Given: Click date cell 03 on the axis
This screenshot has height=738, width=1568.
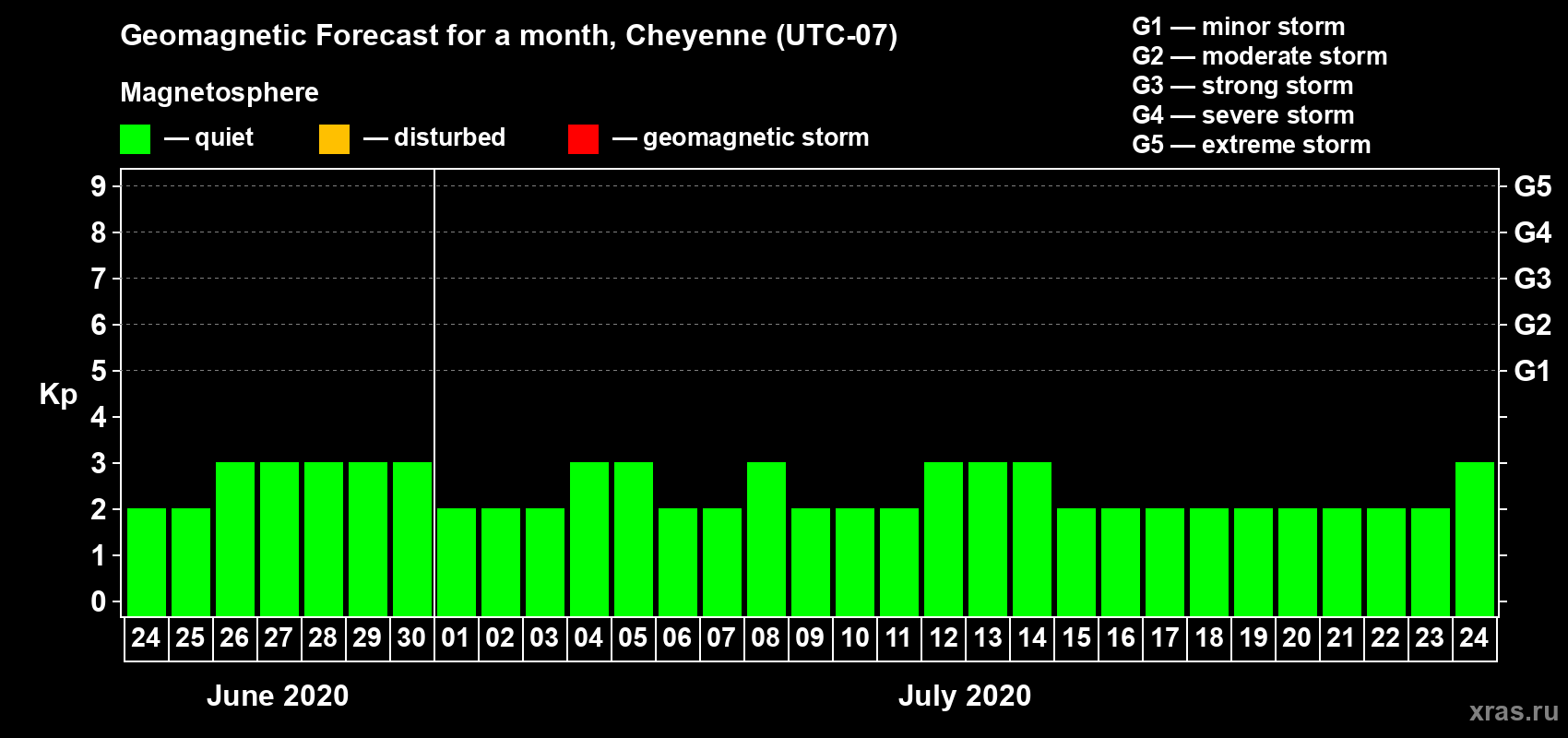Looking at the screenshot, I should pyautogui.click(x=545, y=638).
